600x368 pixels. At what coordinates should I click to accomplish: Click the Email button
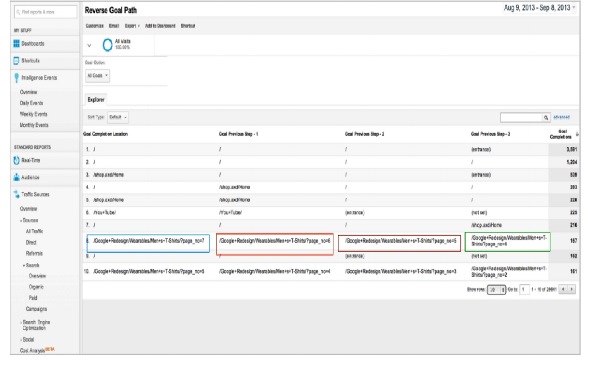click(114, 26)
